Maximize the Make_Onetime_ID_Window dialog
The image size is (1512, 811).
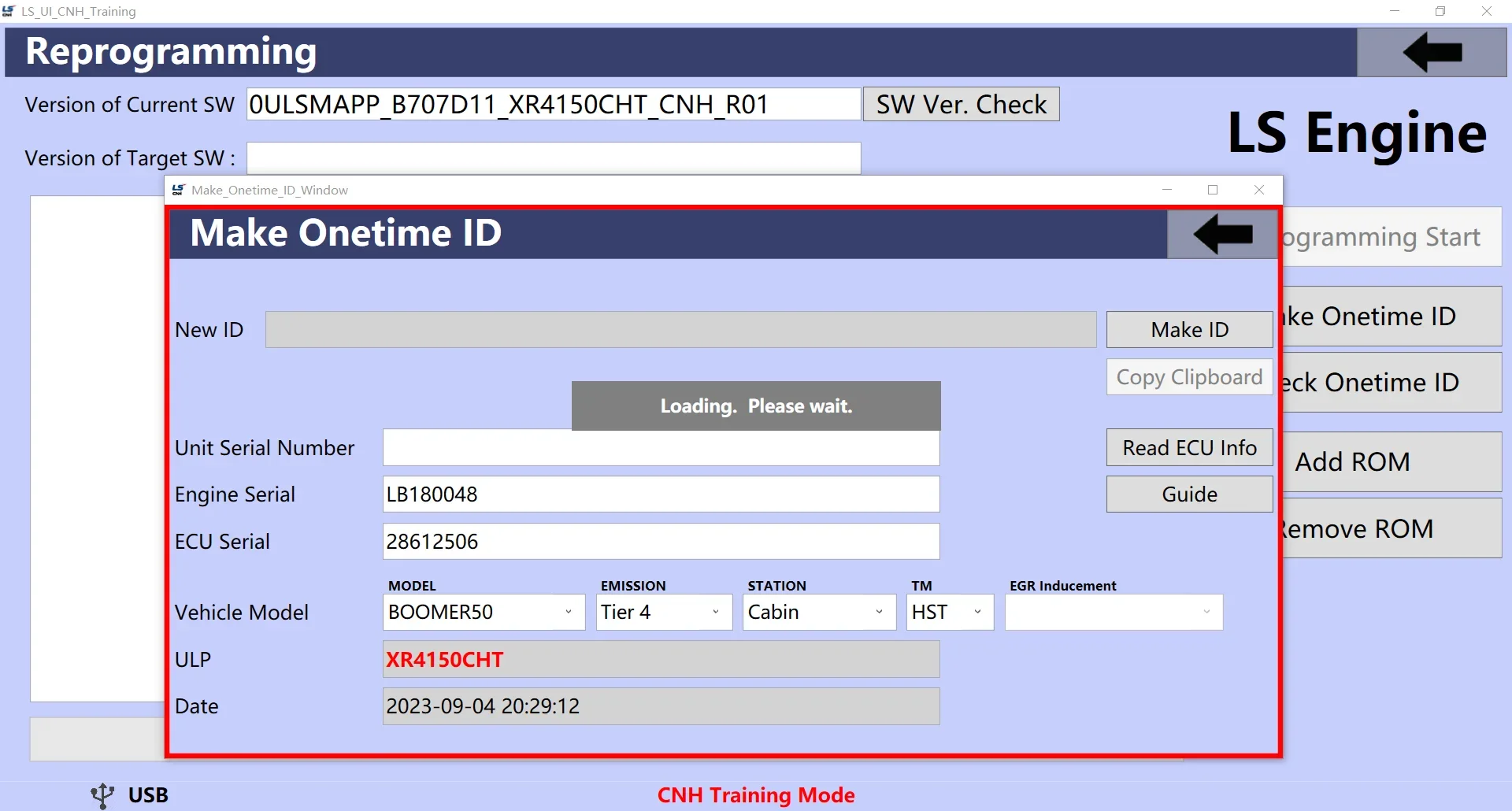(1213, 190)
